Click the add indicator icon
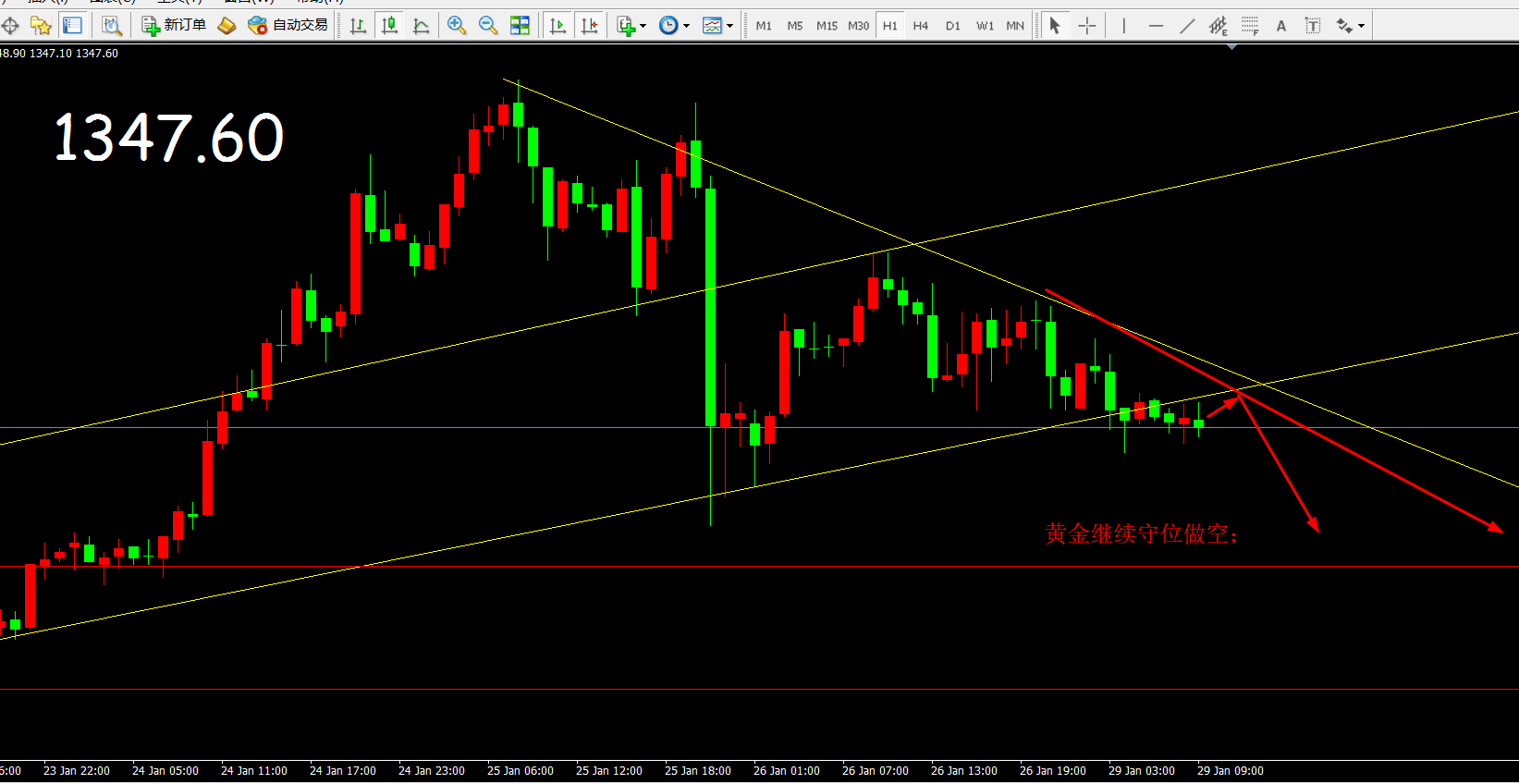The height and width of the screenshot is (784, 1519). (627, 26)
